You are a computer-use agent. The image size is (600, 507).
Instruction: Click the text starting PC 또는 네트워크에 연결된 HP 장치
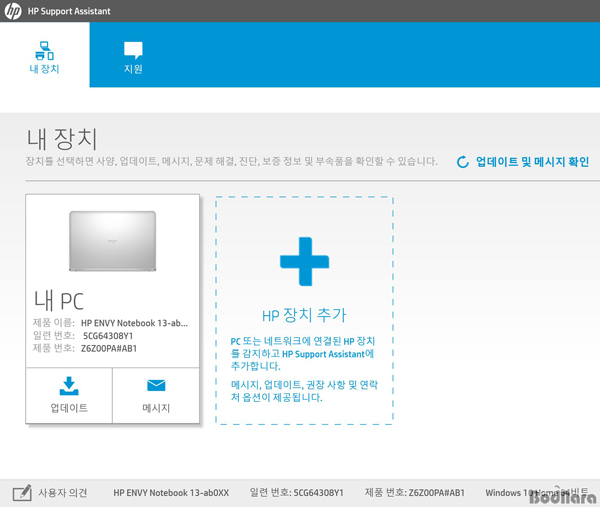point(303,354)
